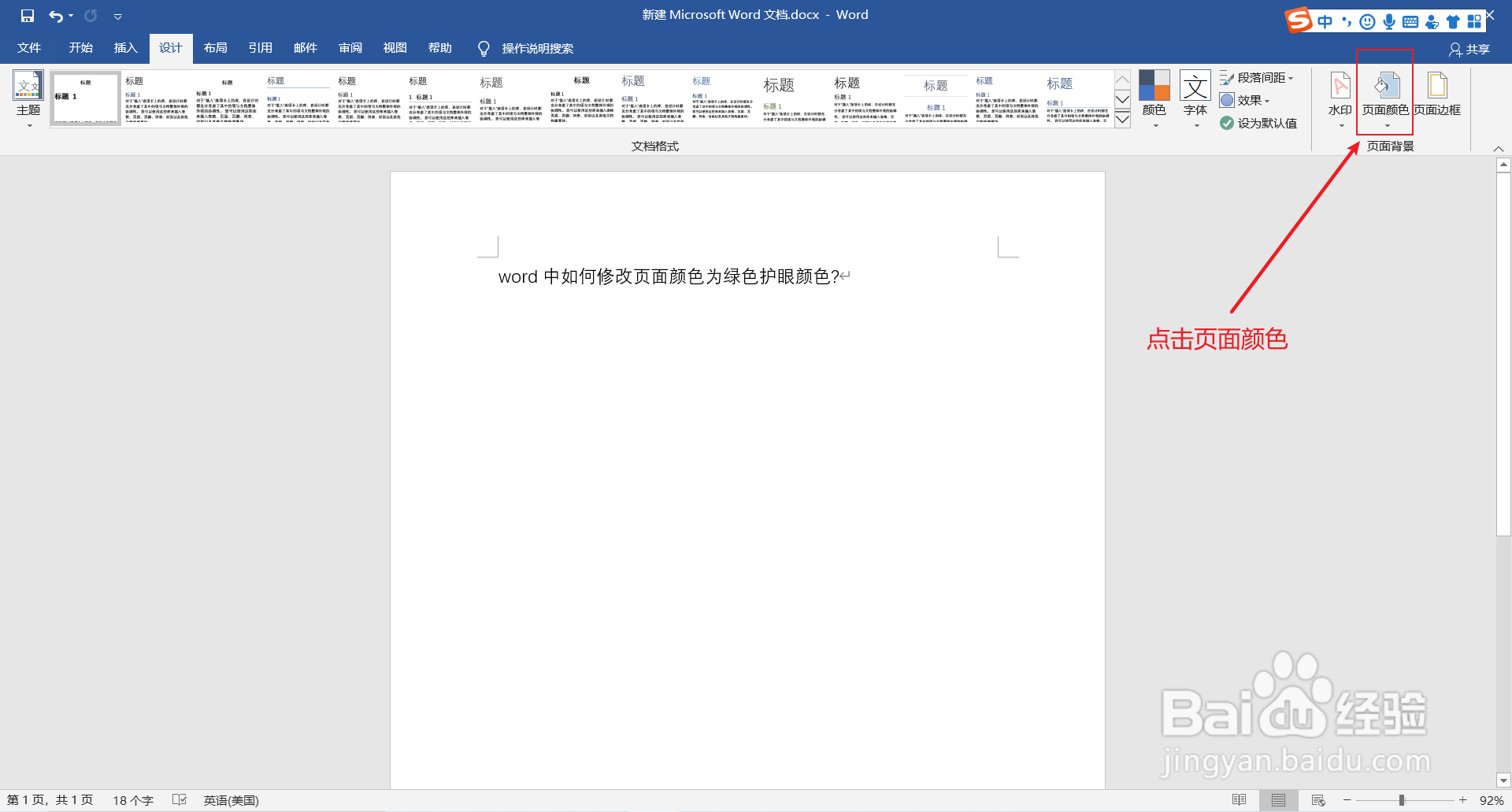The width and height of the screenshot is (1512, 812).
Task: Open Sogou emoji smiley panel
Action: (1368, 22)
